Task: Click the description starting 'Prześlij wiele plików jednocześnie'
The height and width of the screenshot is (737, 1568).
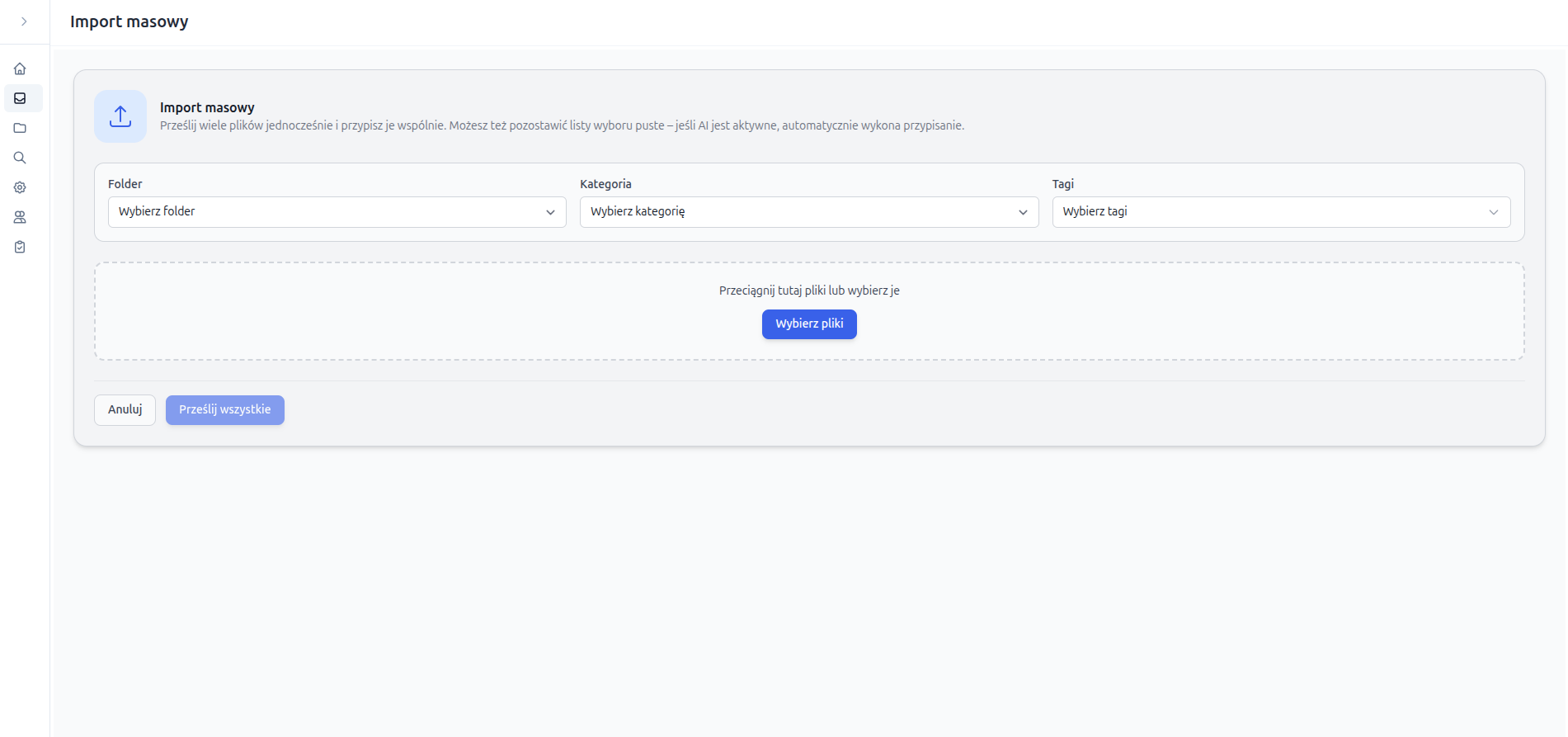Action: tap(562, 125)
